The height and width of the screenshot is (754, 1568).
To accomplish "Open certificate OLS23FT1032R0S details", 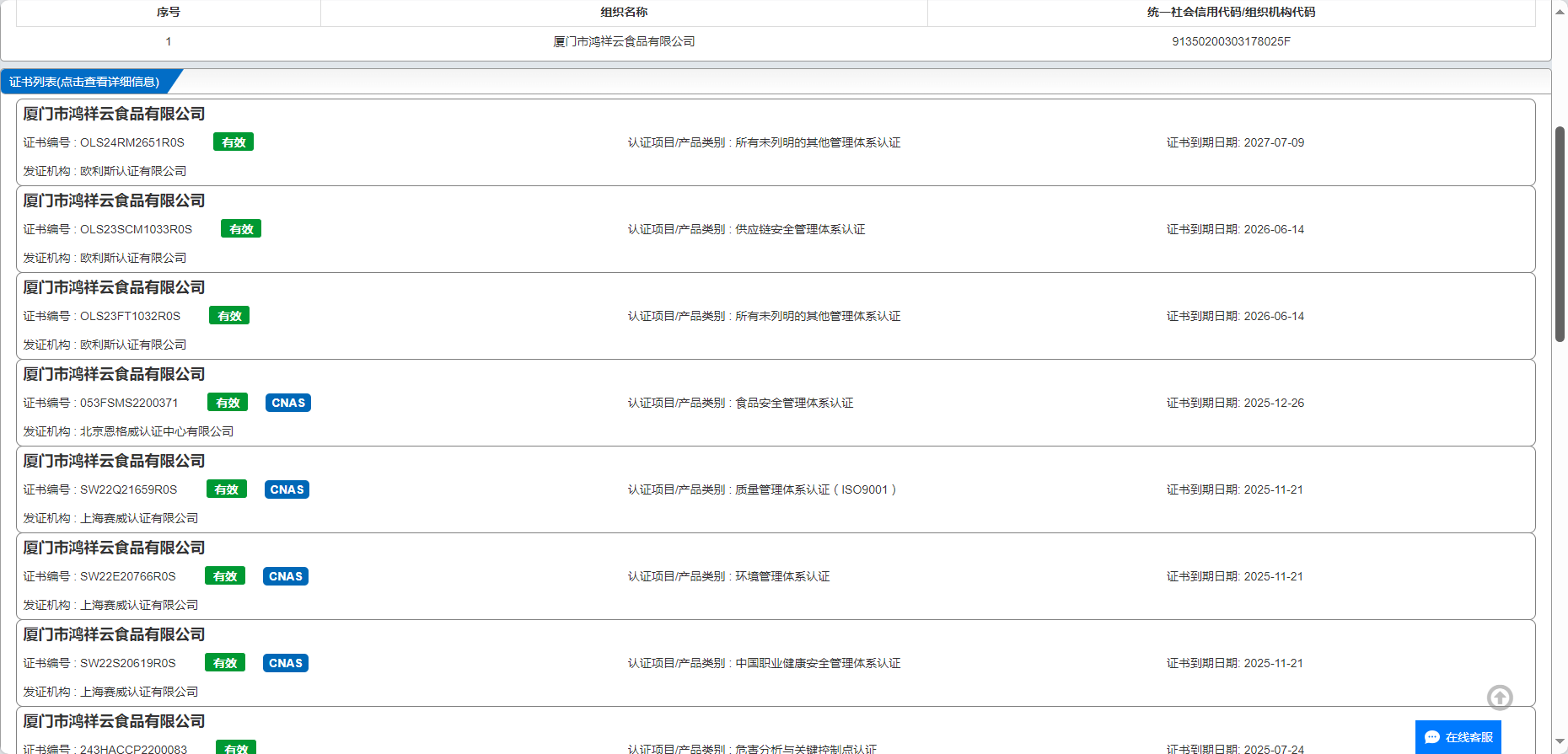I will (776, 316).
